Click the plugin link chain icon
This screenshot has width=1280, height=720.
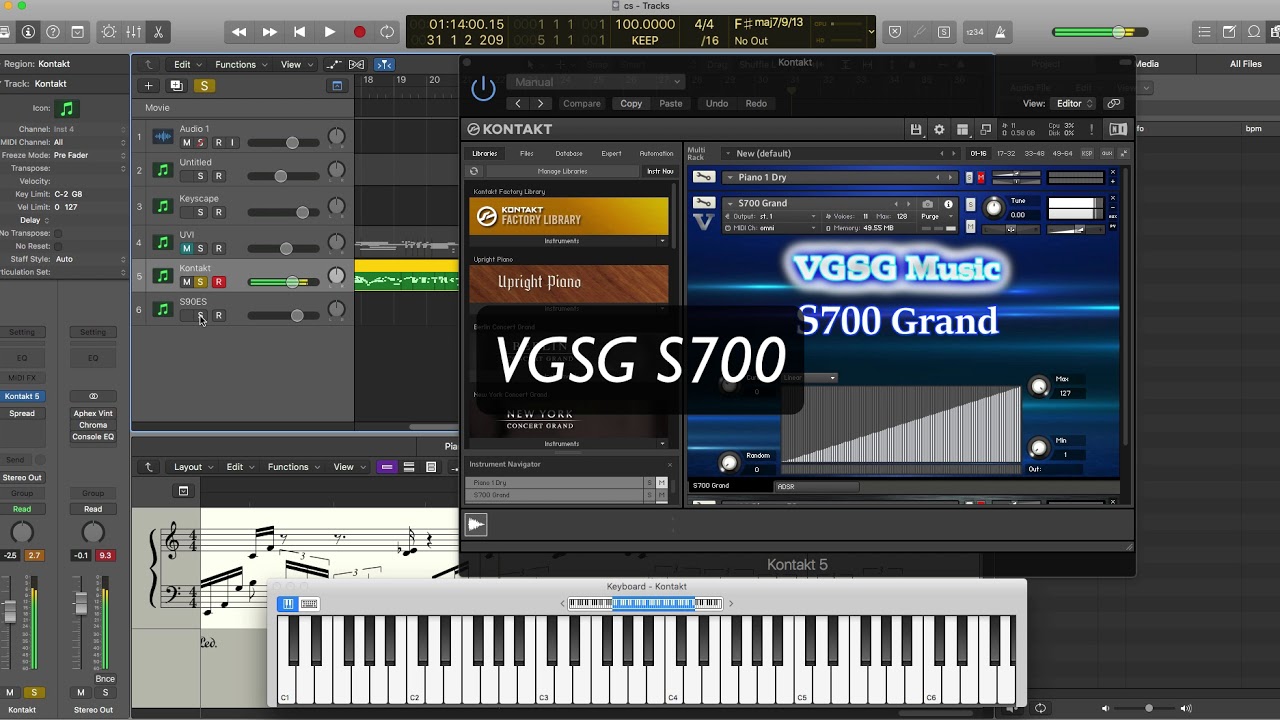tap(1113, 103)
